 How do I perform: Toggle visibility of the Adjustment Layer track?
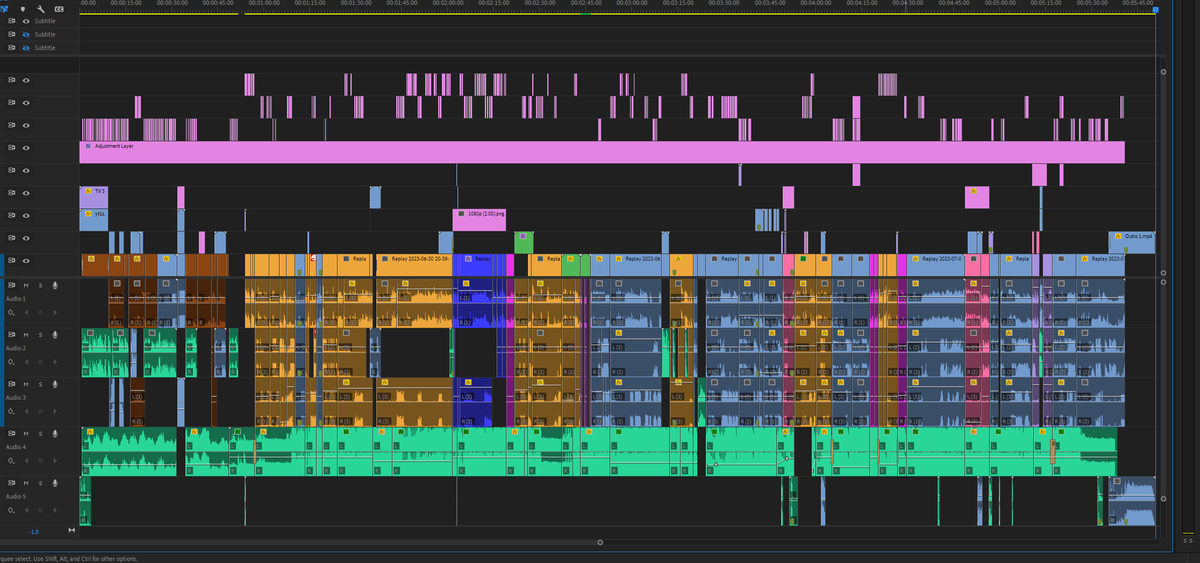tap(26, 146)
